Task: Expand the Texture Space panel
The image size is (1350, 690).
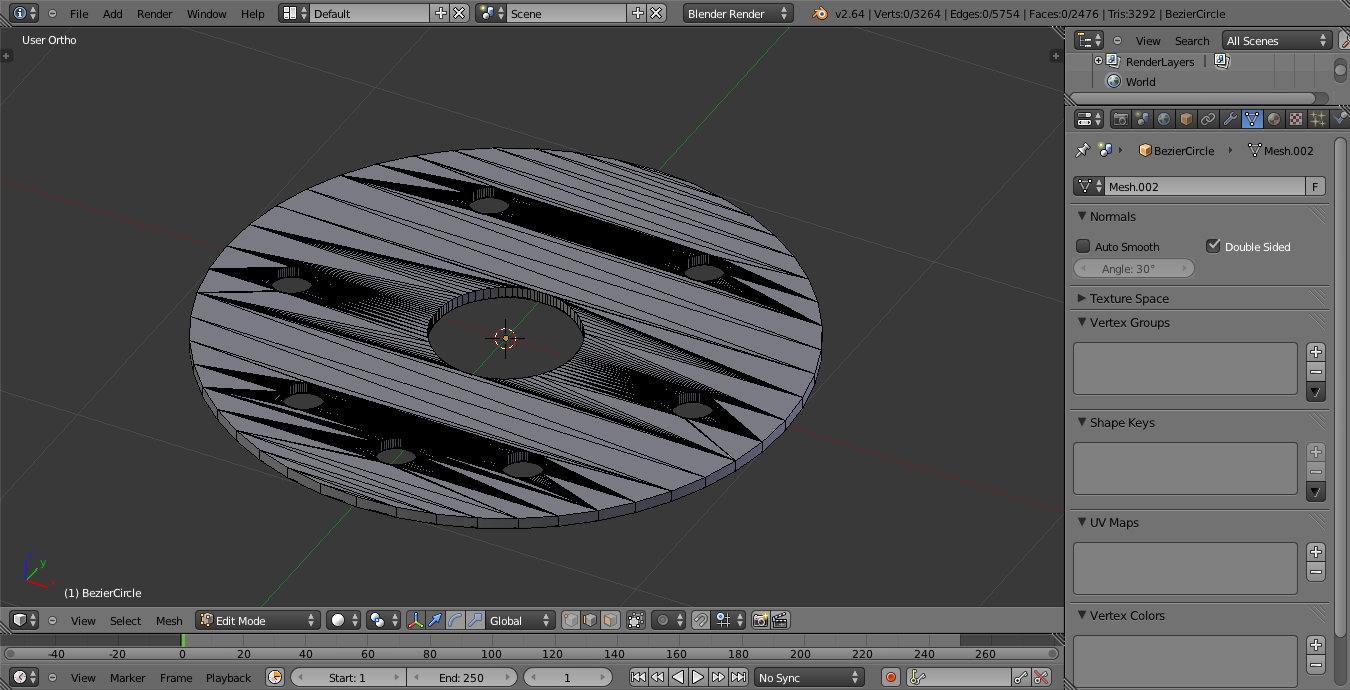Action: (x=1082, y=298)
